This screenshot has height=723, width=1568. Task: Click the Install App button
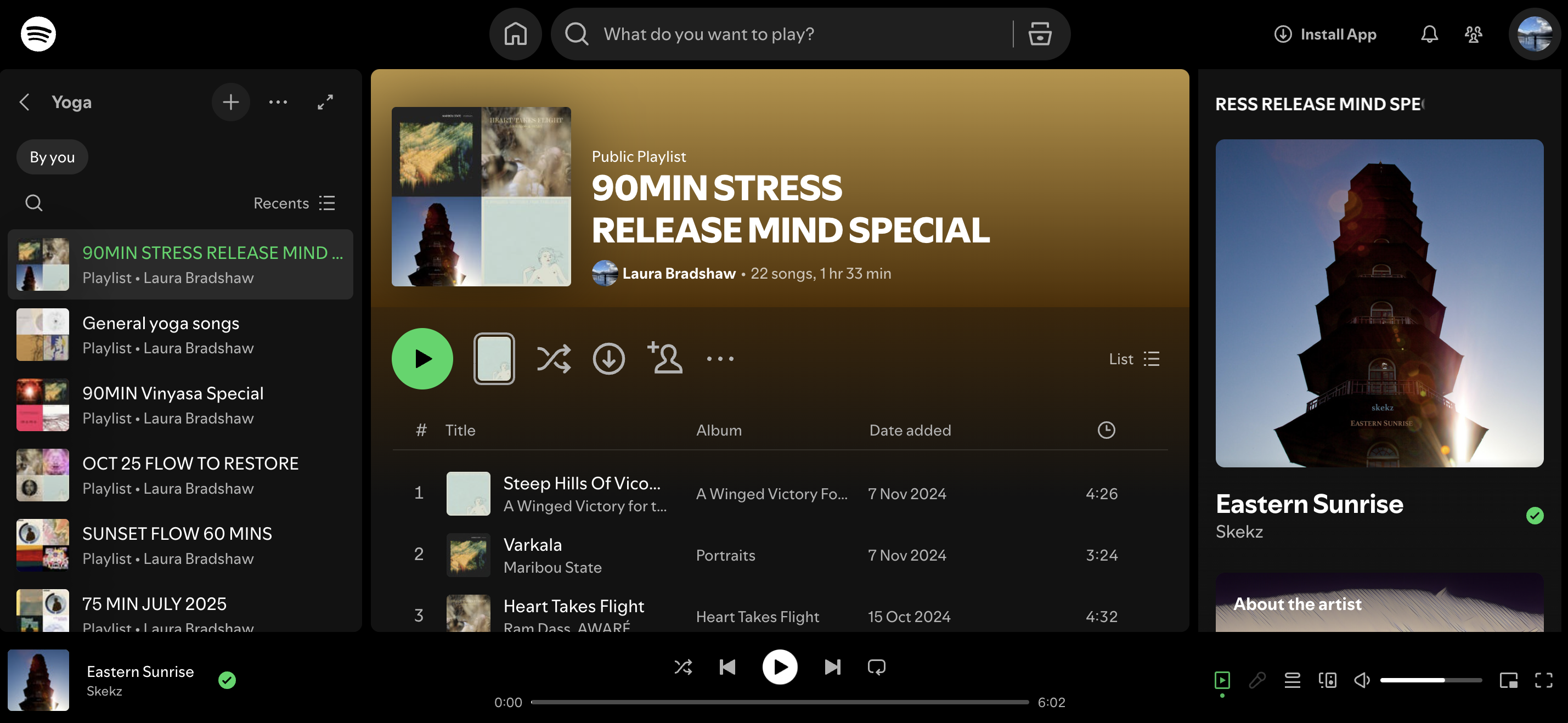pyautogui.click(x=1325, y=34)
